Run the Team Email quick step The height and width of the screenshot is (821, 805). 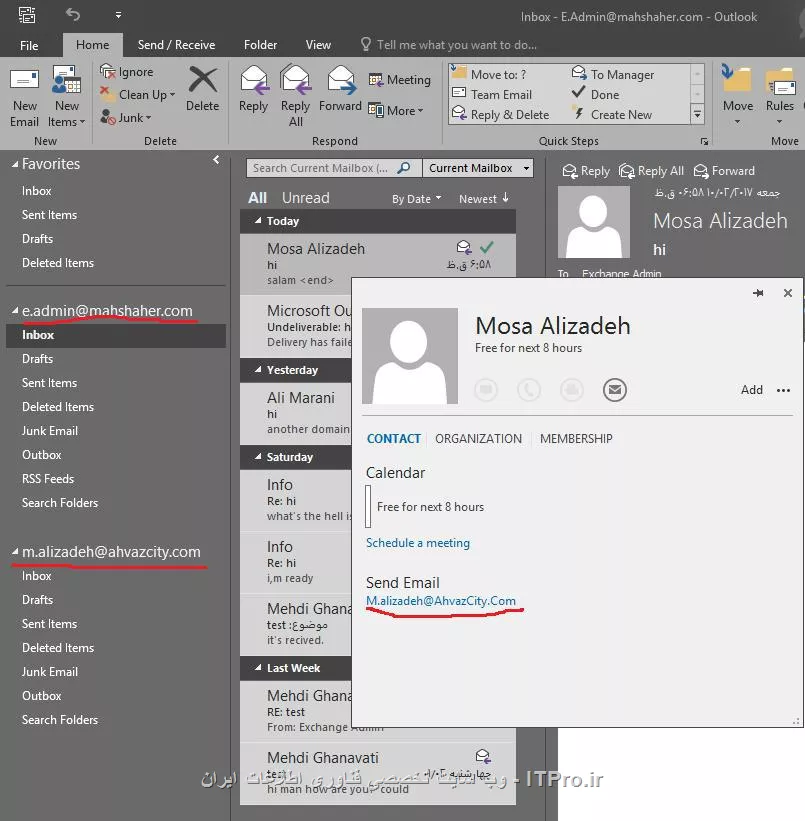tap(492, 95)
